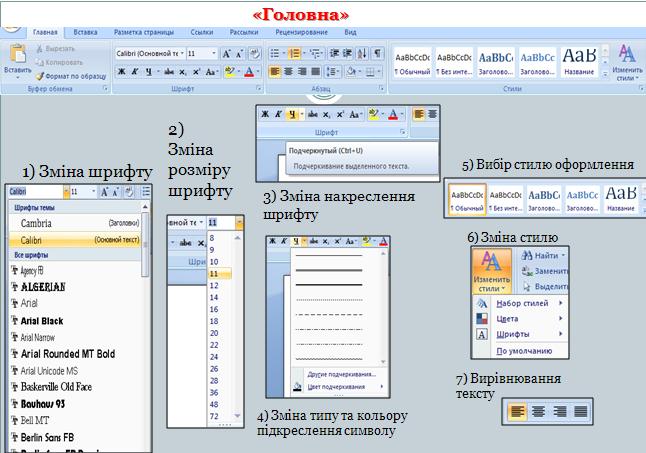Open the arrow under the Вставить paste button
This screenshot has height=453, width=646.
coord(17,78)
